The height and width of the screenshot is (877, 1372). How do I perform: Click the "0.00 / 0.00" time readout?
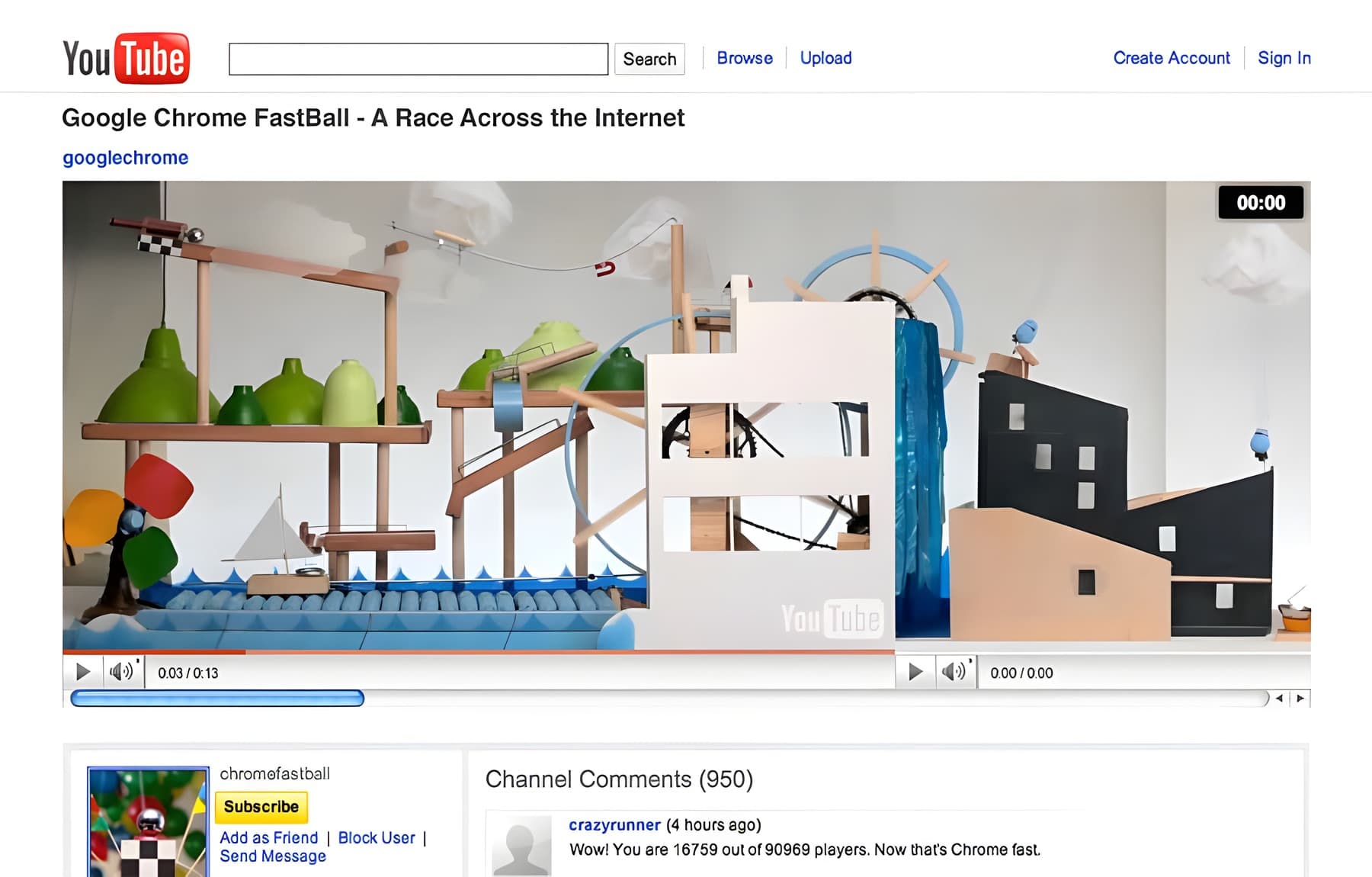[x=1021, y=673]
